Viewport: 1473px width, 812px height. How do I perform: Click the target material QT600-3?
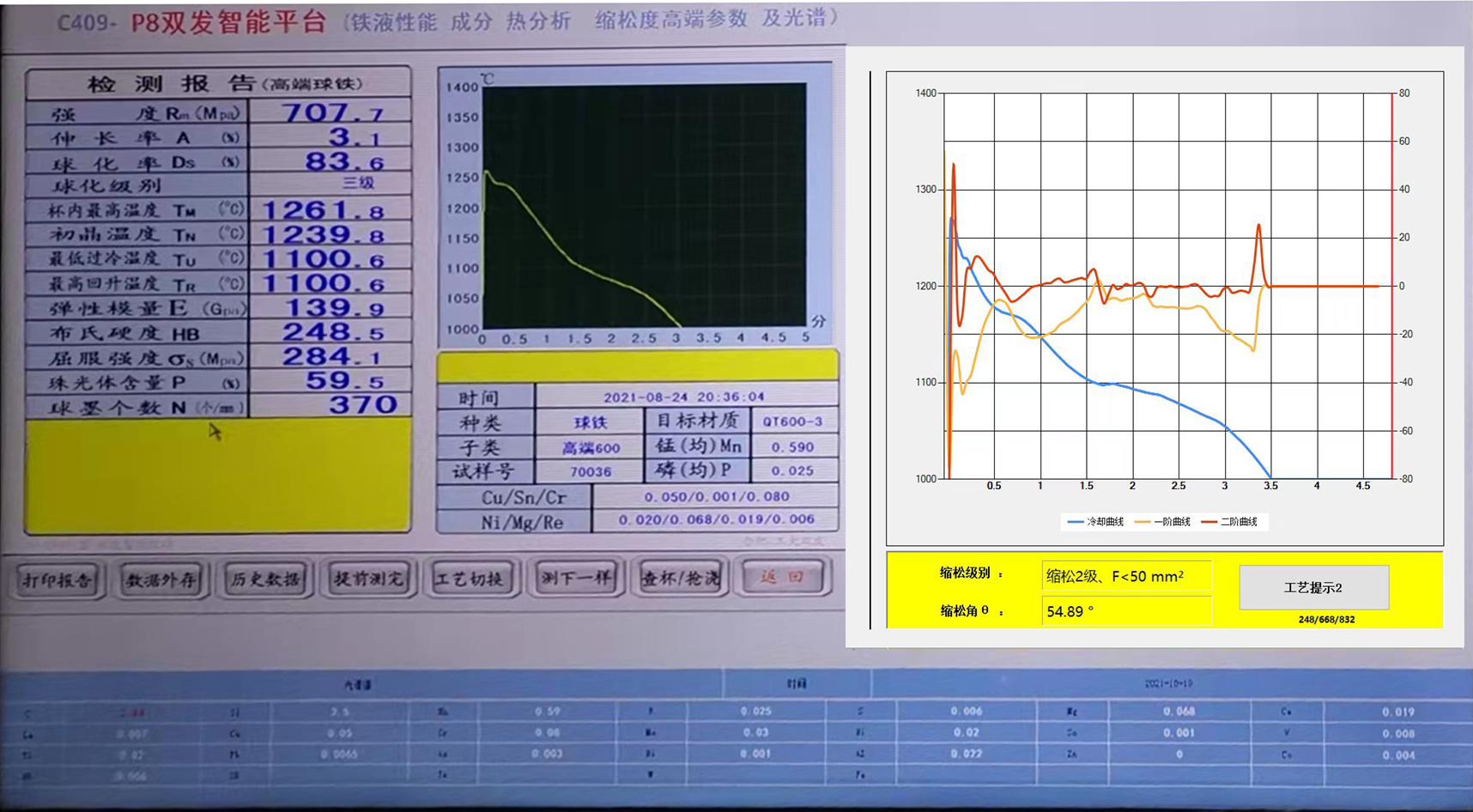793,421
